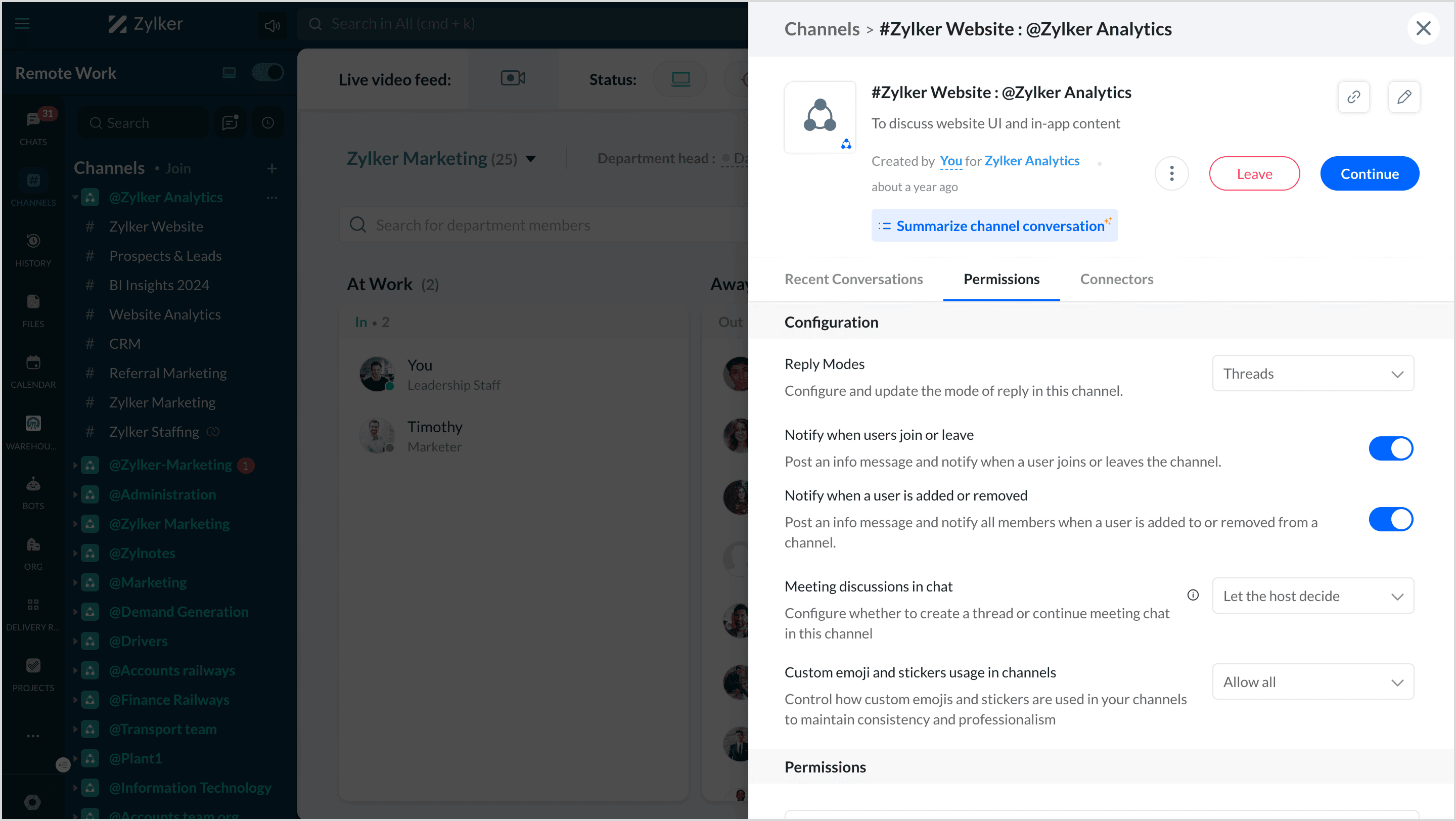Click the blue Continue button
Viewport: 1456px width, 821px height.
click(x=1369, y=173)
